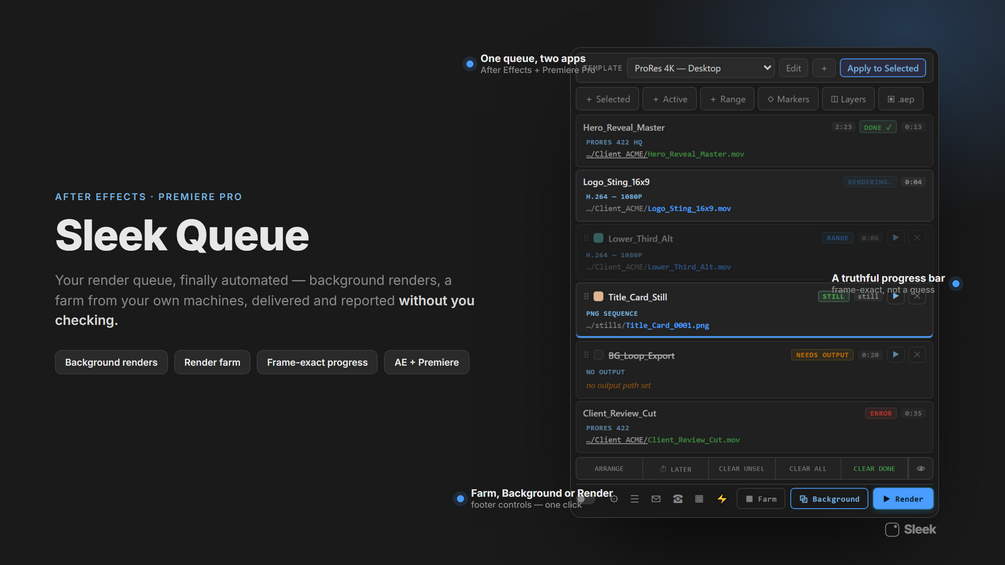Add by Markers button
The image size is (1005, 565).
click(x=788, y=99)
